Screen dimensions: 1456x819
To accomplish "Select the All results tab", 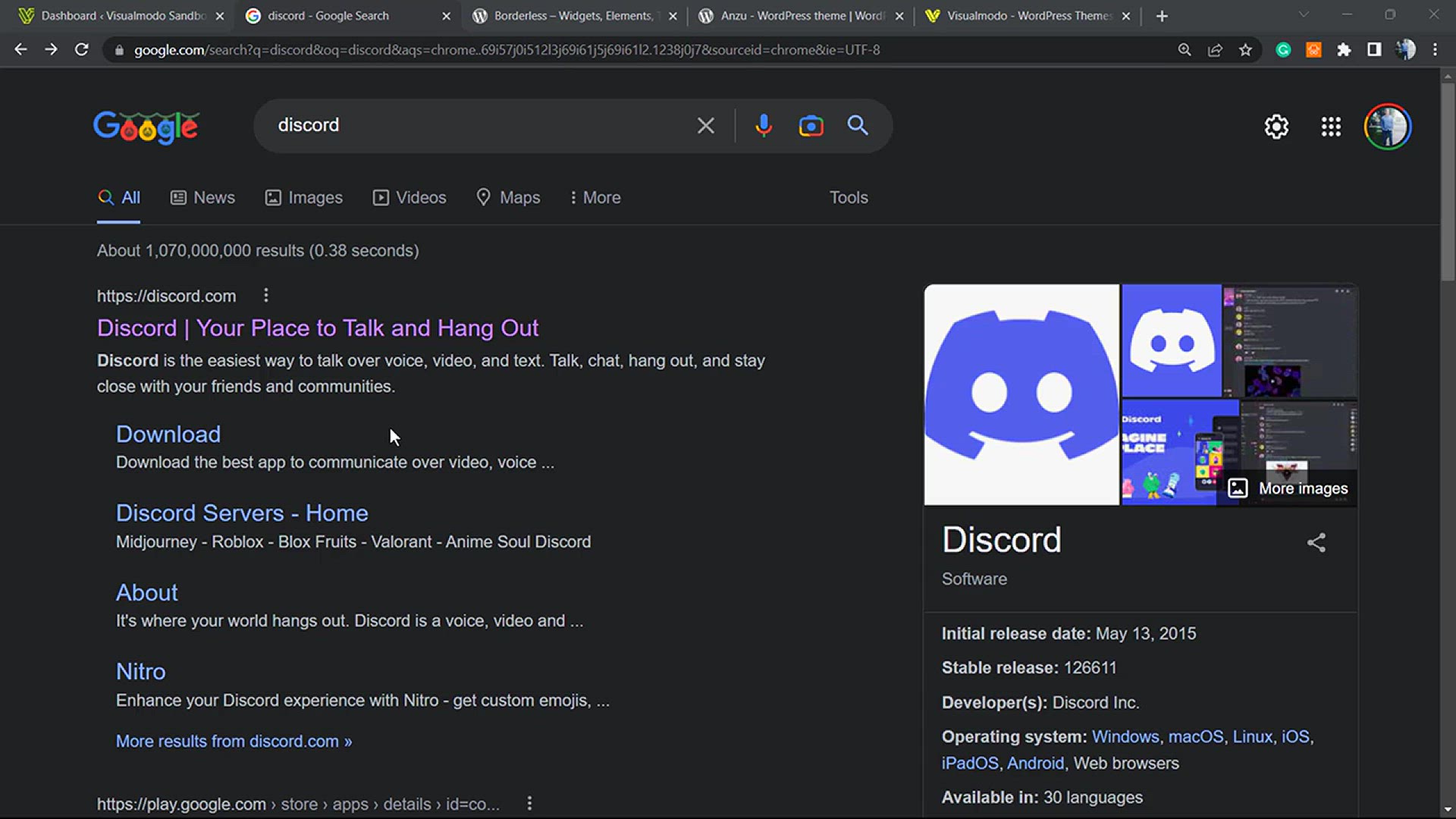I will click(x=119, y=197).
